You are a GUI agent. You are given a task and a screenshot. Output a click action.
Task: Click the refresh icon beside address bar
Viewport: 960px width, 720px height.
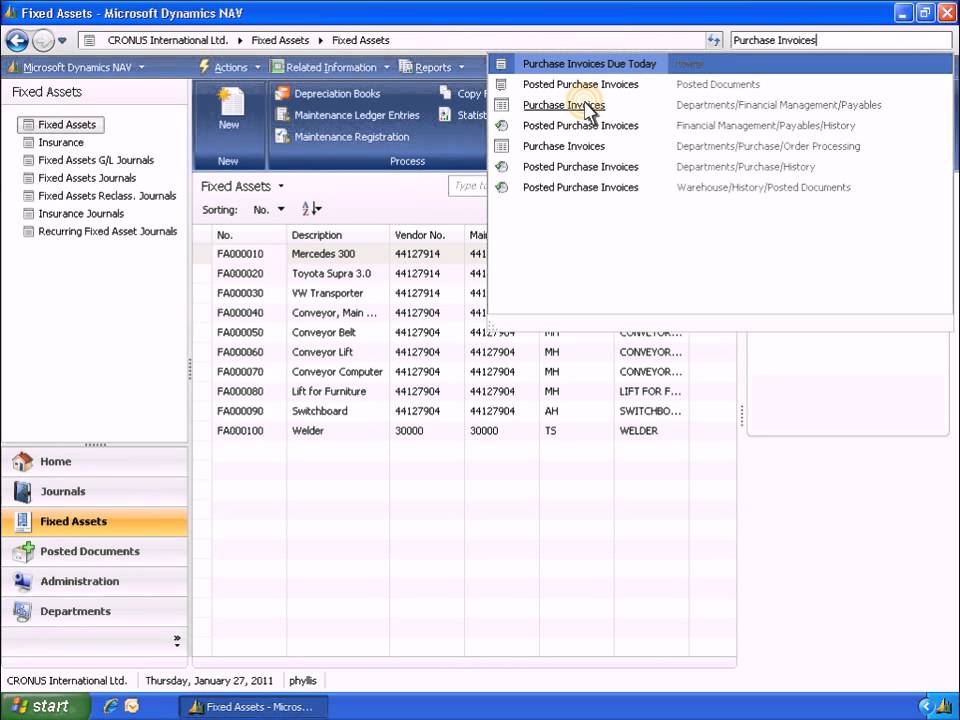coord(714,40)
